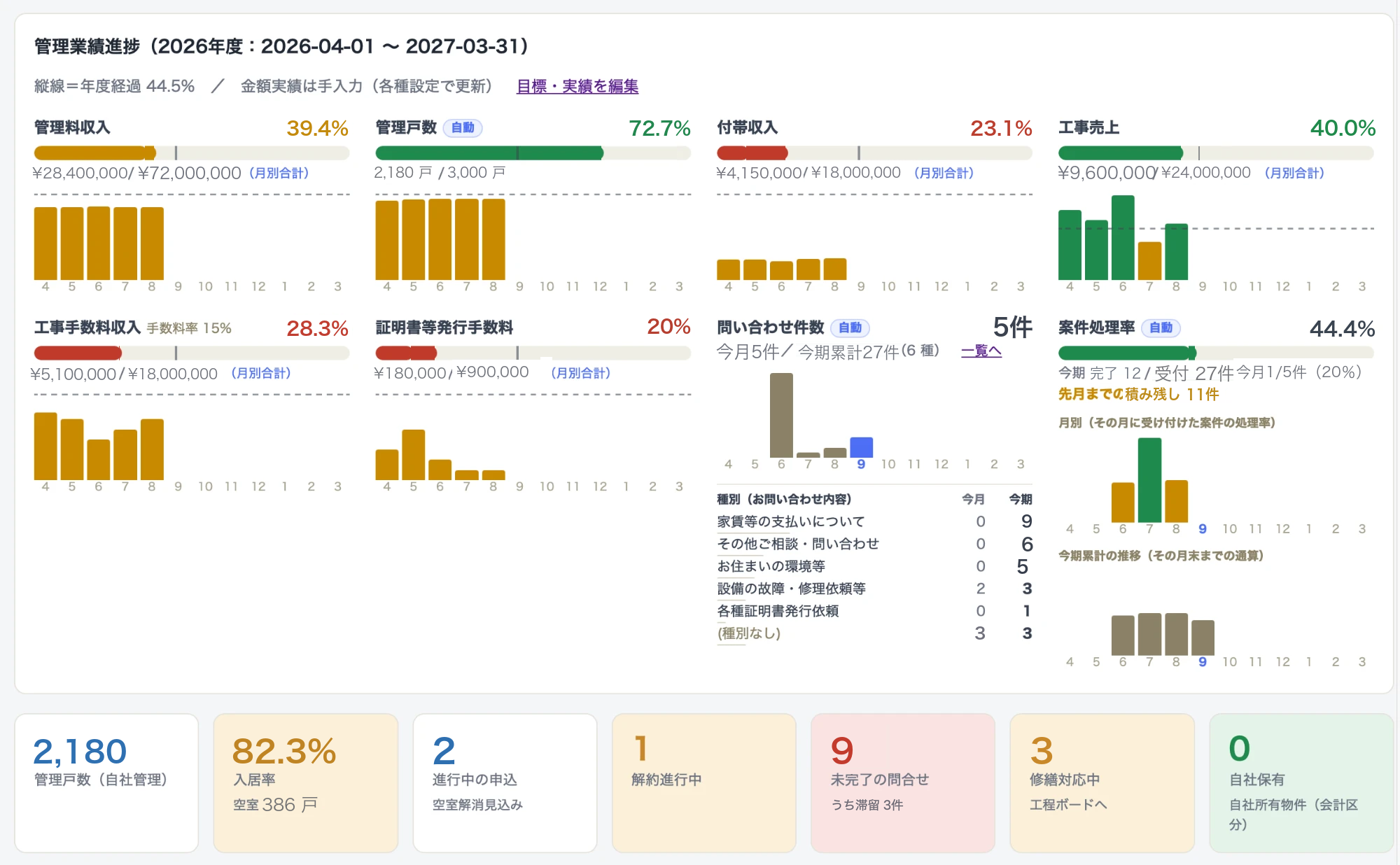Click (月別合計) link under 証明書等発行手数料
The image size is (1400, 865).
coord(580,373)
